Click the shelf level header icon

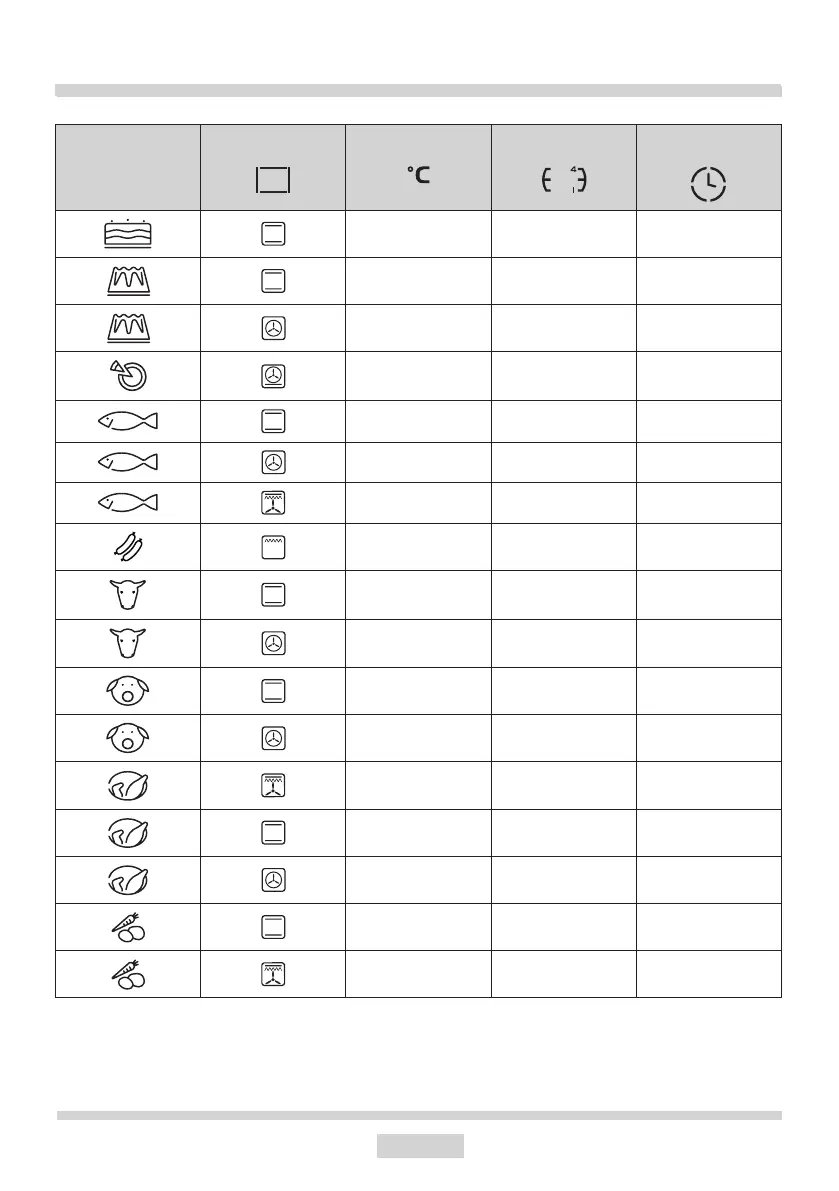(563, 180)
